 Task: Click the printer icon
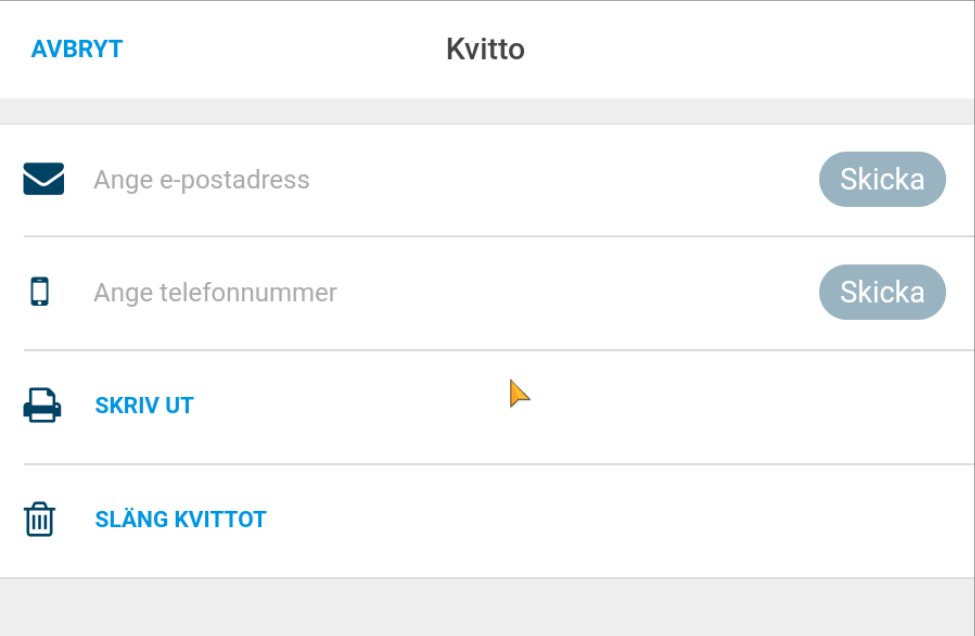tap(42, 405)
